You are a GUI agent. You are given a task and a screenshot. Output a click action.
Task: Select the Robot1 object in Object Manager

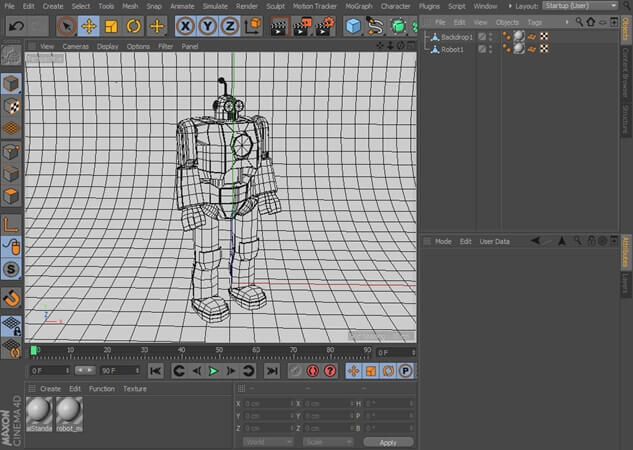point(452,50)
